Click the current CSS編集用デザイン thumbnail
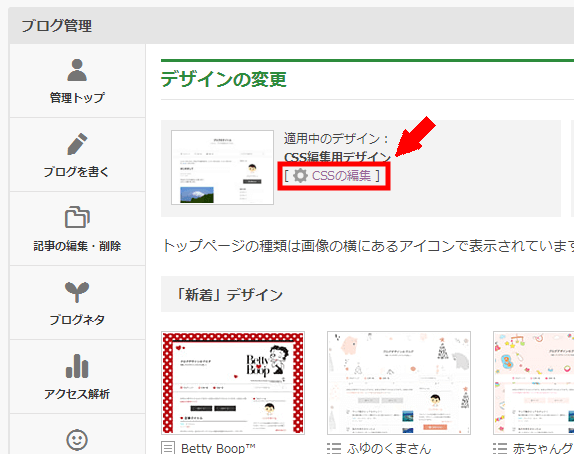The width and height of the screenshot is (574, 454). [222, 167]
